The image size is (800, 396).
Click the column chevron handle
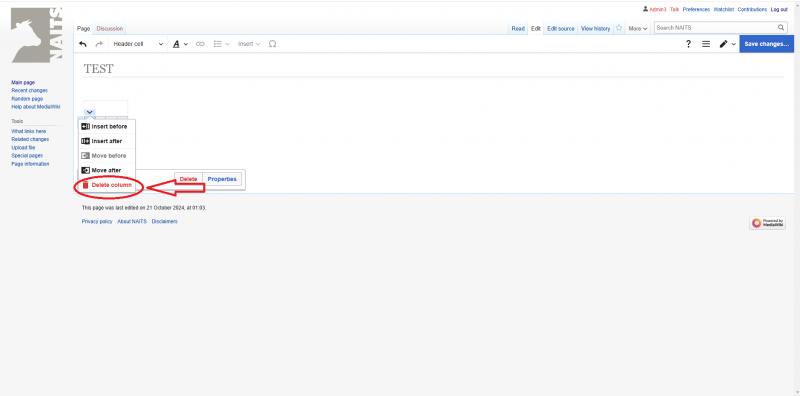(89, 112)
